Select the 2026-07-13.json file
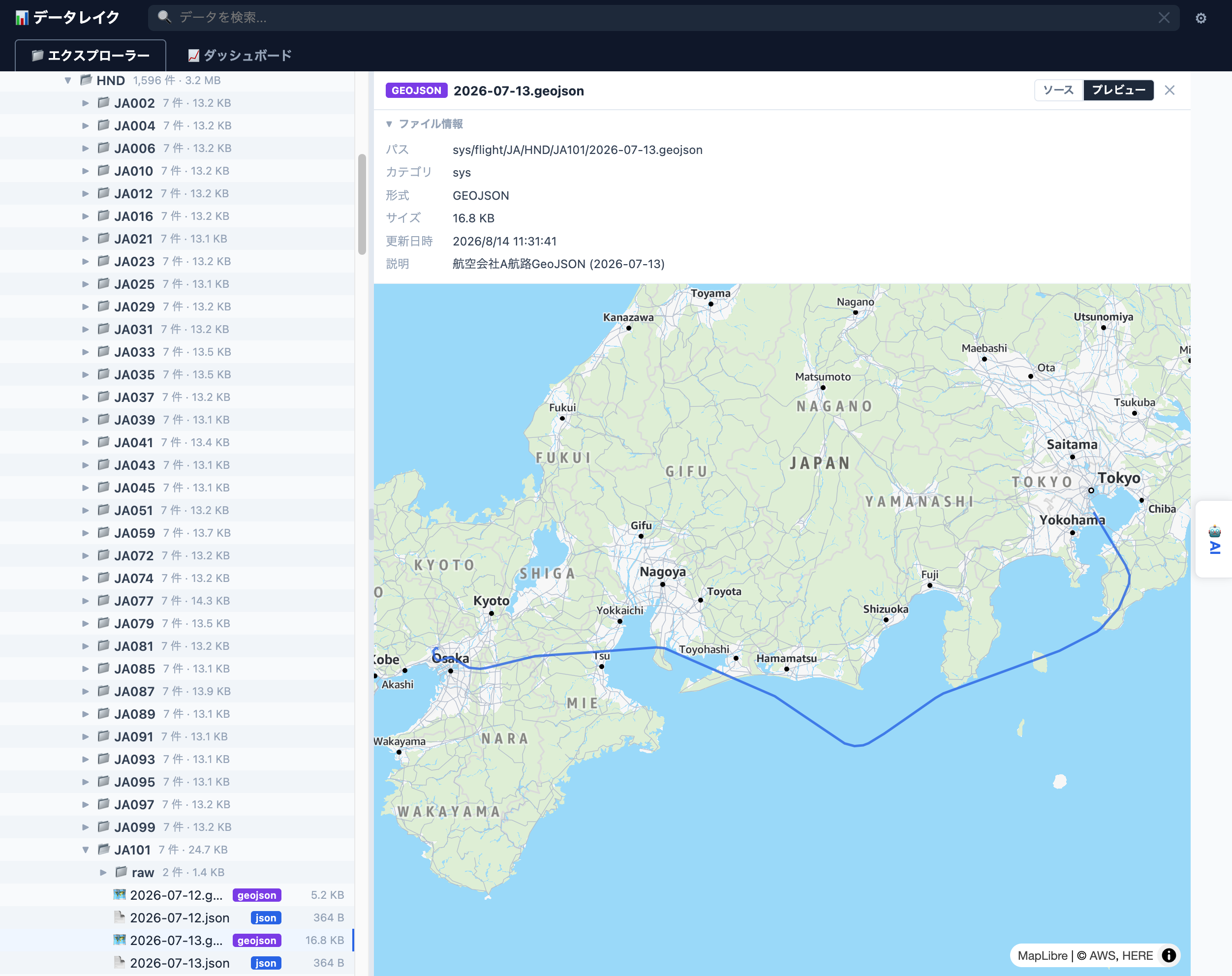The width and height of the screenshot is (1232, 976). (177, 963)
